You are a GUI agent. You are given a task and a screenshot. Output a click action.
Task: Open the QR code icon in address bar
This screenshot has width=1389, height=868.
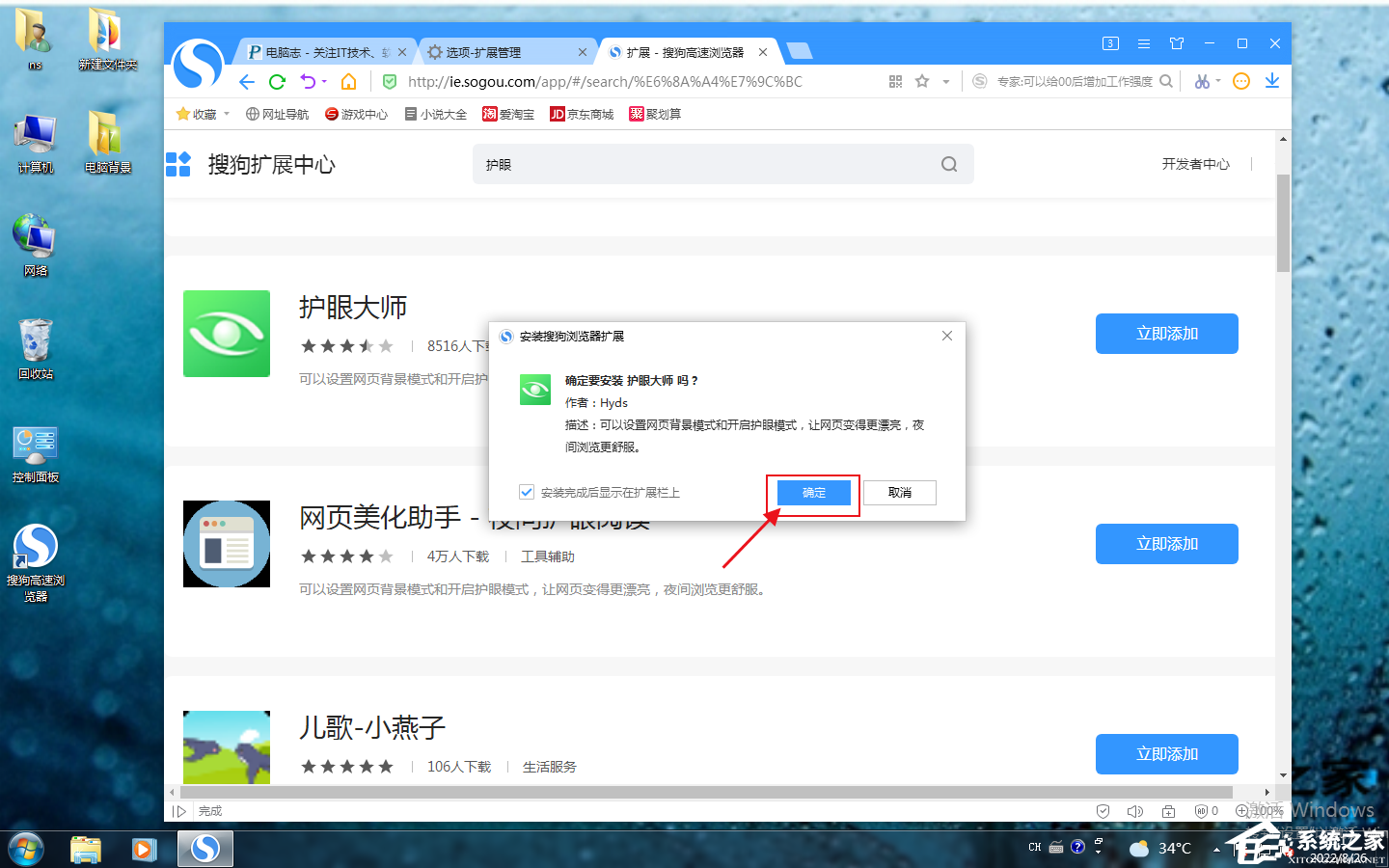[895, 82]
